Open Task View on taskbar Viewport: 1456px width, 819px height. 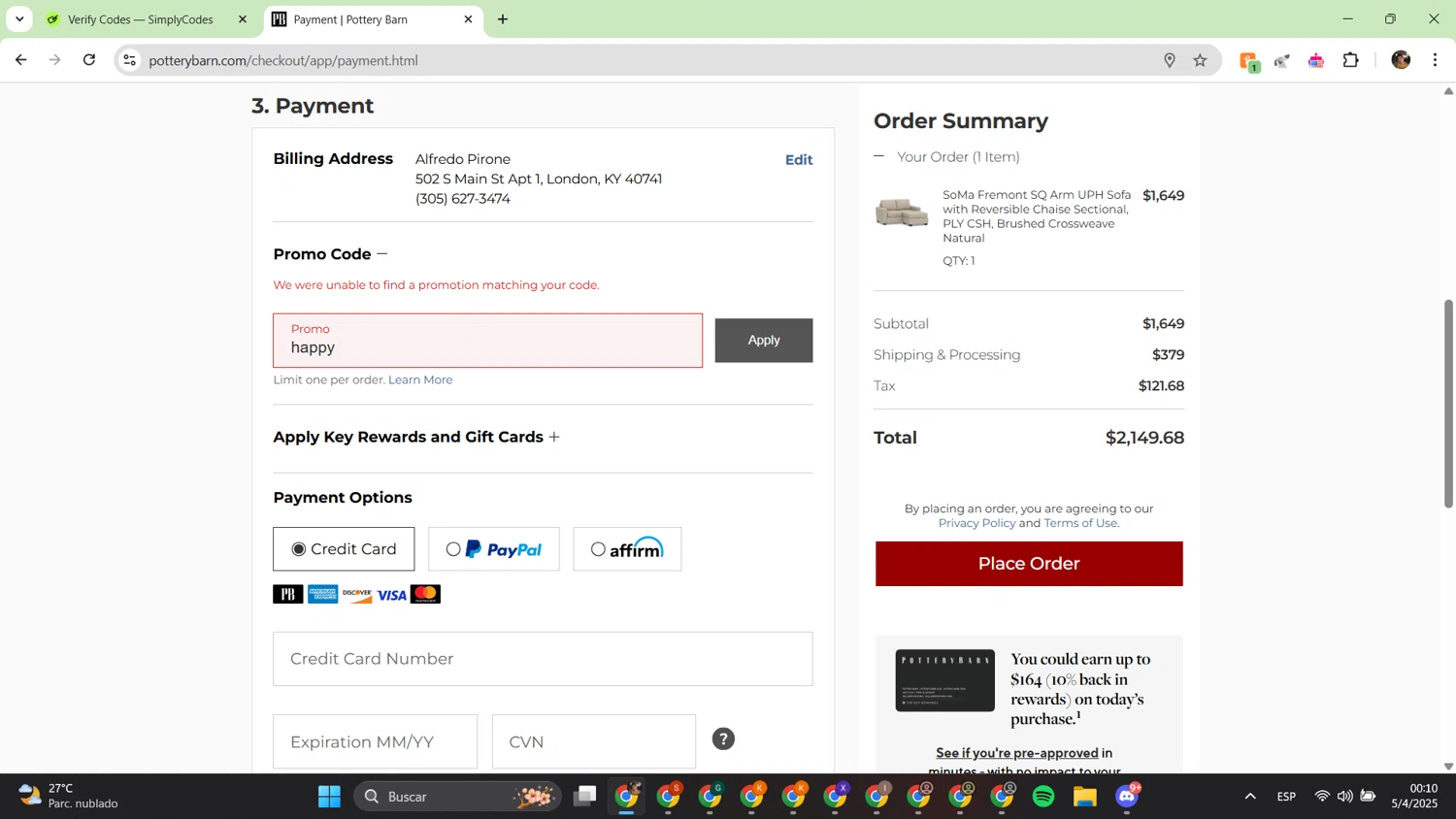point(584,797)
